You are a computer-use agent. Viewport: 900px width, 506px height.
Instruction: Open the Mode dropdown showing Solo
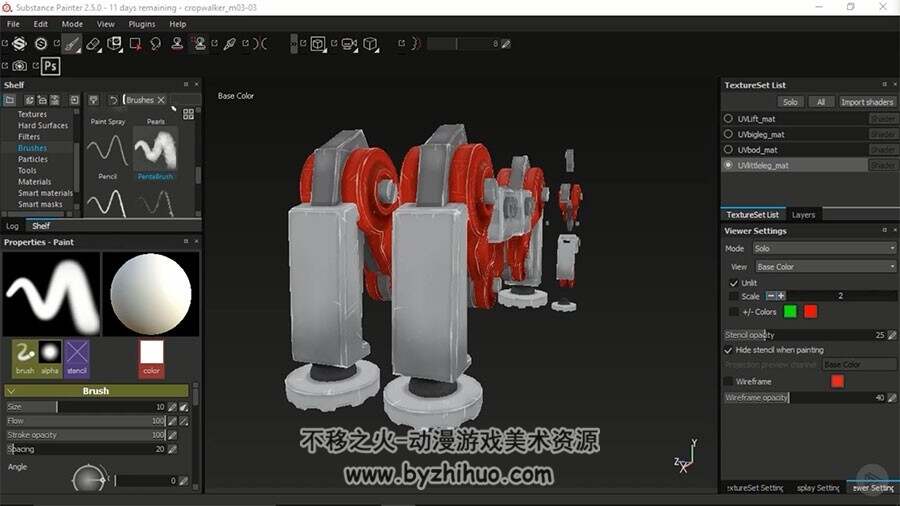[x=824, y=248]
